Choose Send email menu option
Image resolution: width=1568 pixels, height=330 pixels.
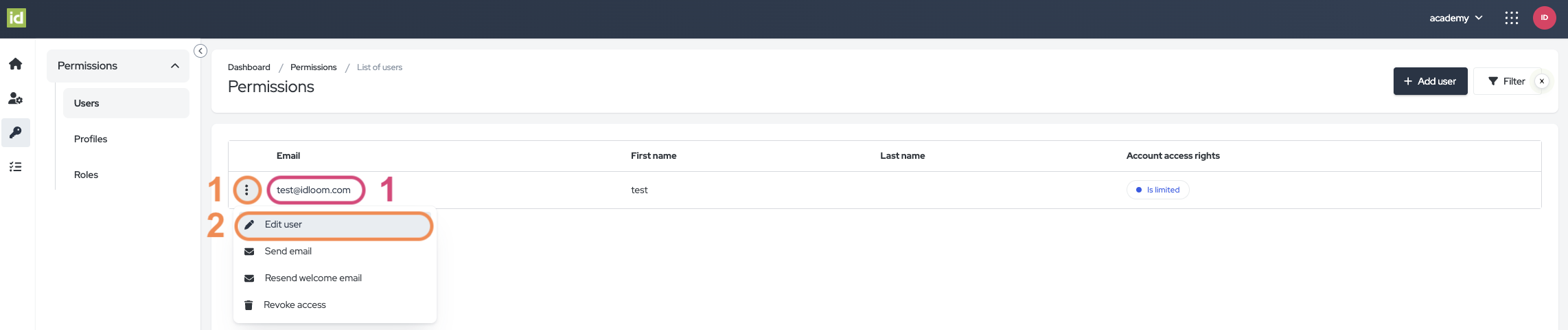pyautogui.click(x=288, y=252)
